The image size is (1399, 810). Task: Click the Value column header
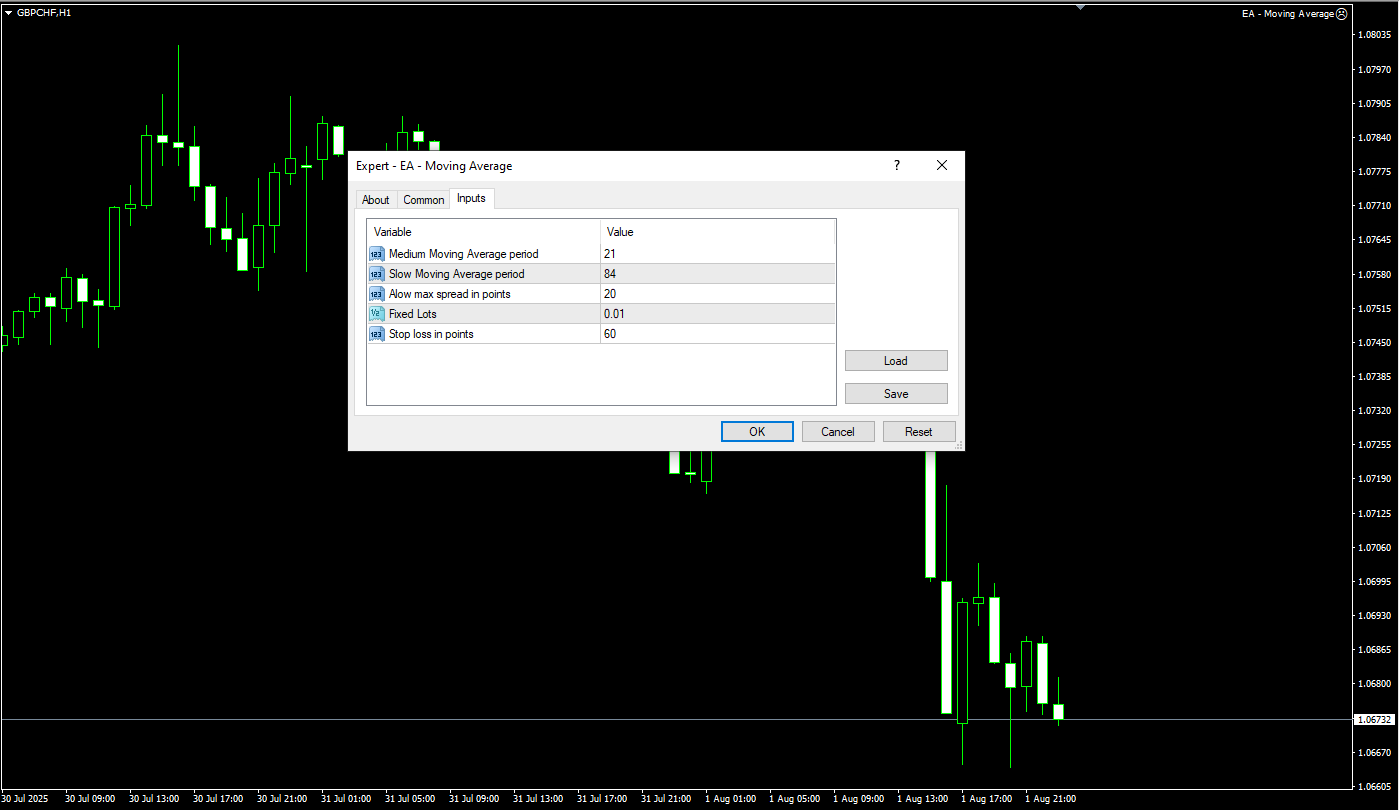click(717, 232)
